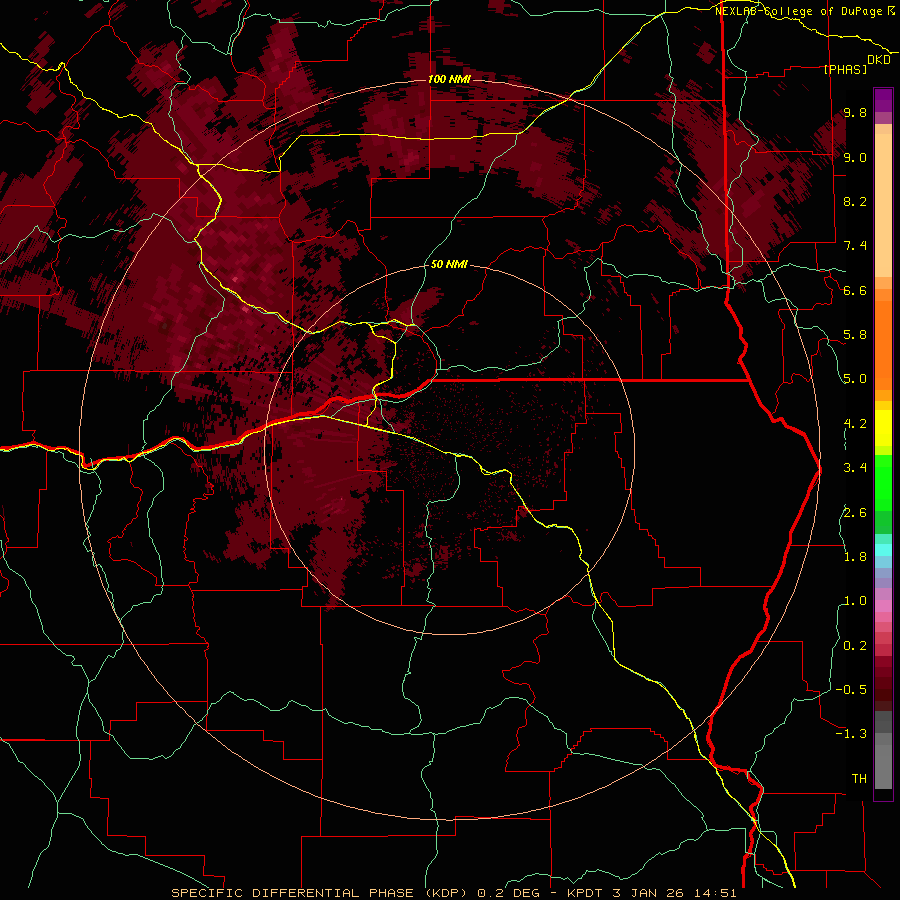The height and width of the screenshot is (900, 900).
Task: Click the 8.2 value on the color scale
Action: 855,201
